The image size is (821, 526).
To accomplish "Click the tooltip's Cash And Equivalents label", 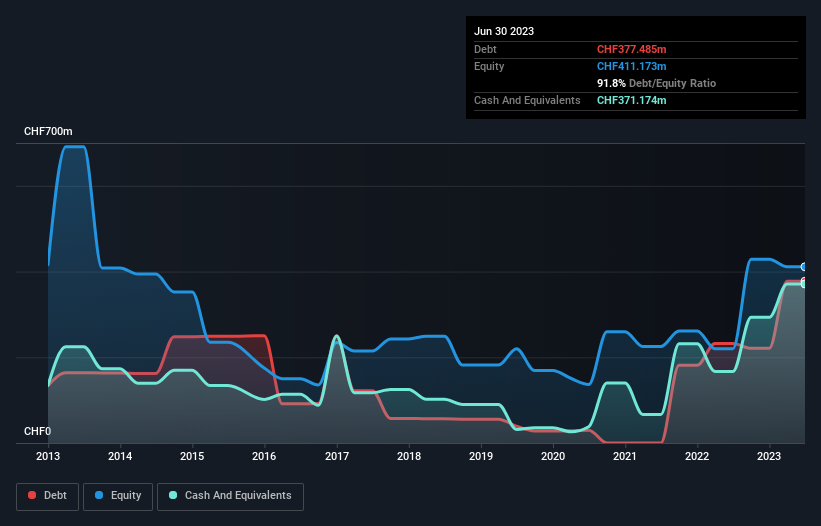I will click(527, 100).
